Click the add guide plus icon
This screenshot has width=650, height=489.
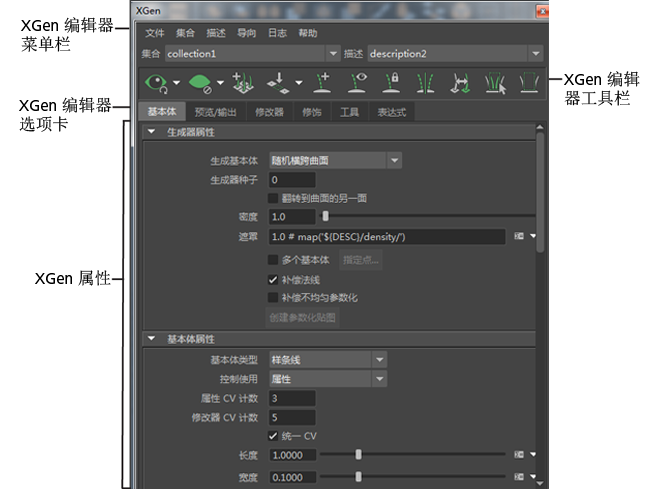[x=322, y=83]
